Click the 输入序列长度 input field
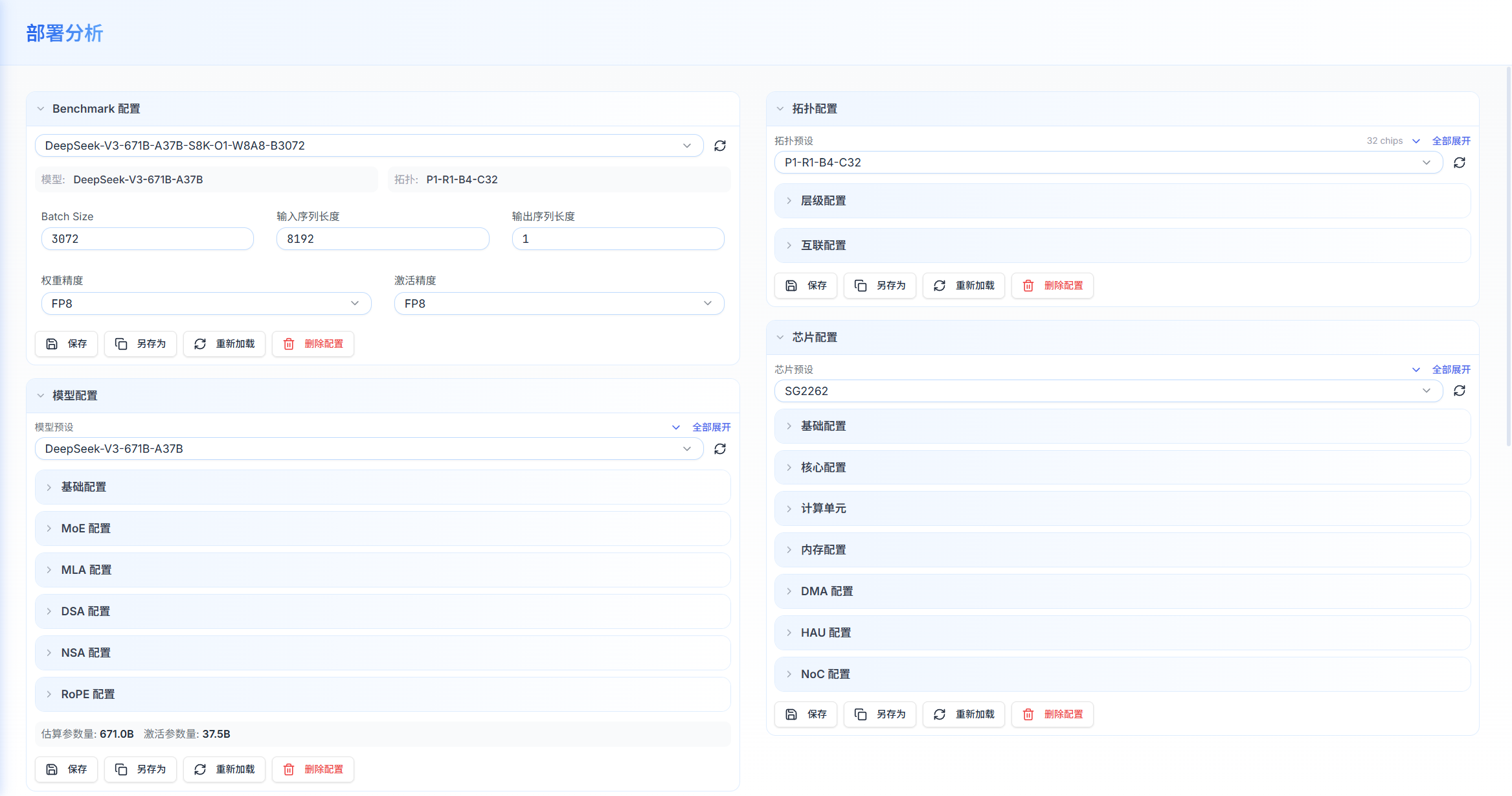Image resolution: width=1512 pixels, height=796 pixels. tap(382, 239)
